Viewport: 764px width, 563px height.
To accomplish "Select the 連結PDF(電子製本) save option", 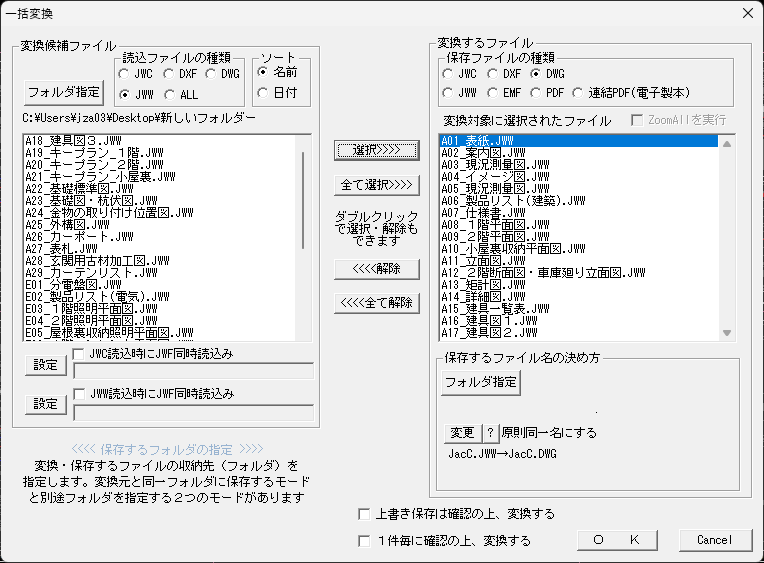I will pos(581,93).
